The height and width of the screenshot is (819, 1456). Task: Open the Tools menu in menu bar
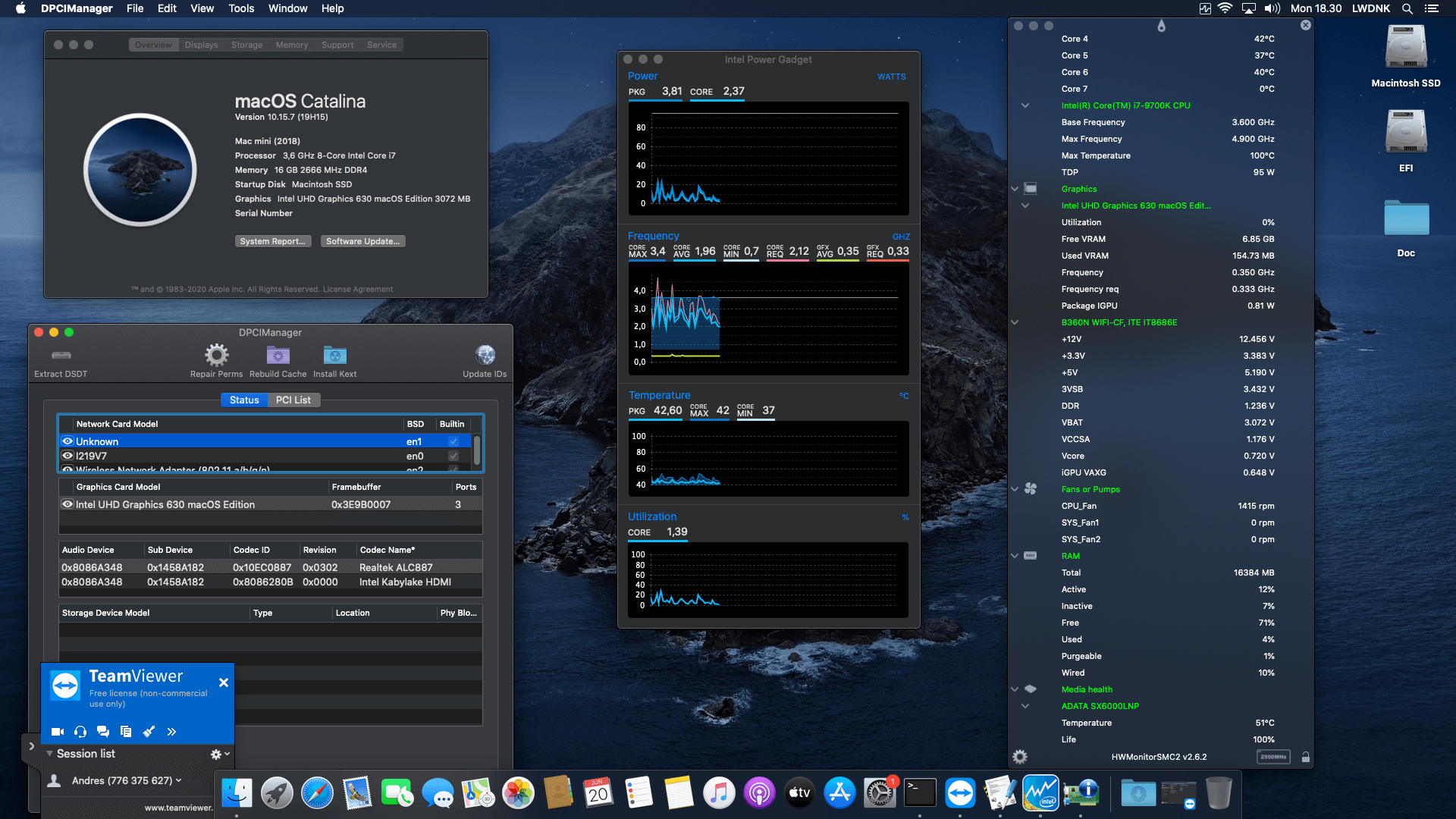[241, 8]
